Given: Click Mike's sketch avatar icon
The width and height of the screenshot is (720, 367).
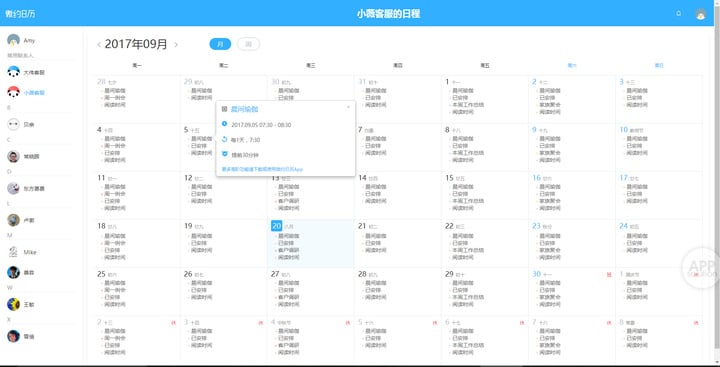Looking at the screenshot, I should pyautogui.click(x=13, y=252).
